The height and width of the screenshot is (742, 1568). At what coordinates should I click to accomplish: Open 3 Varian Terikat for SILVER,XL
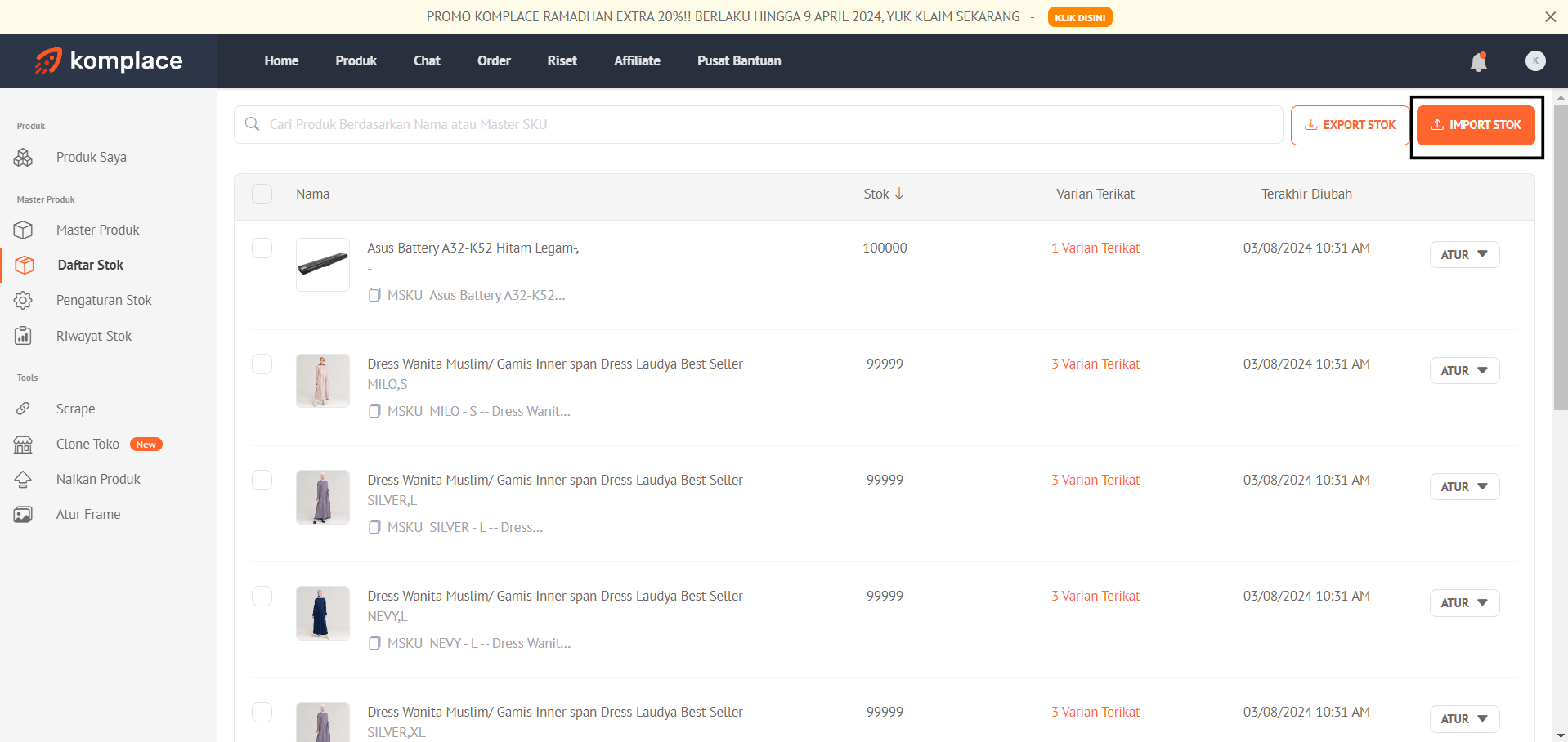1095,712
